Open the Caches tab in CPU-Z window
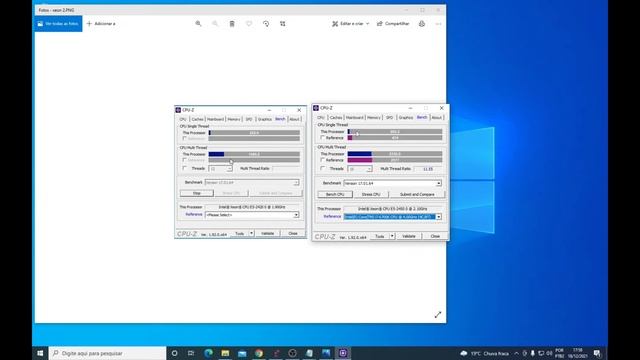Viewport: 640px width, 360px height. [336, 118]
